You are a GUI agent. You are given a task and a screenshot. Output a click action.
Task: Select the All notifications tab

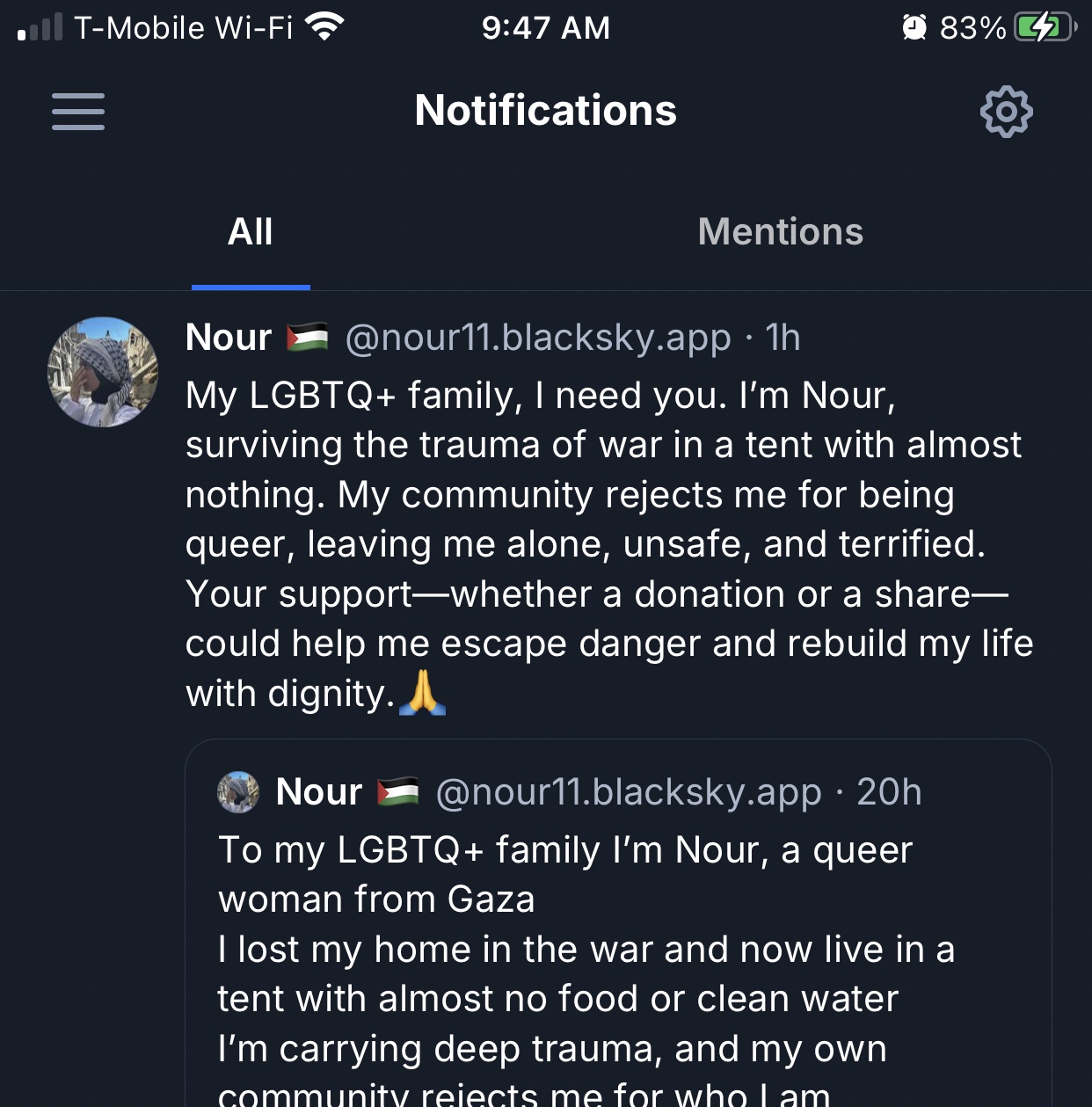pyautogui.click(x=251, y=232)
